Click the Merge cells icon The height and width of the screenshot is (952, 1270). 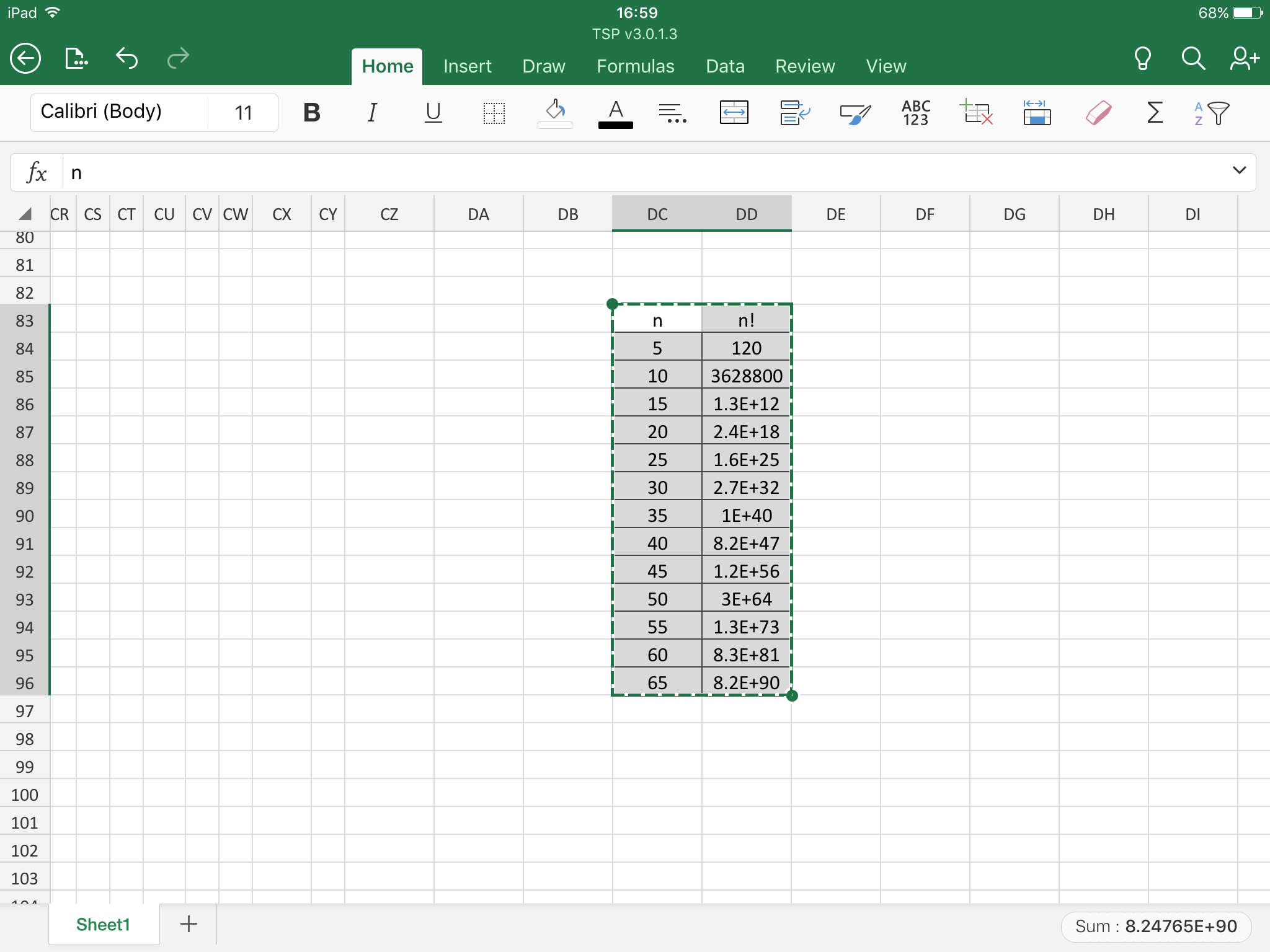734,113
